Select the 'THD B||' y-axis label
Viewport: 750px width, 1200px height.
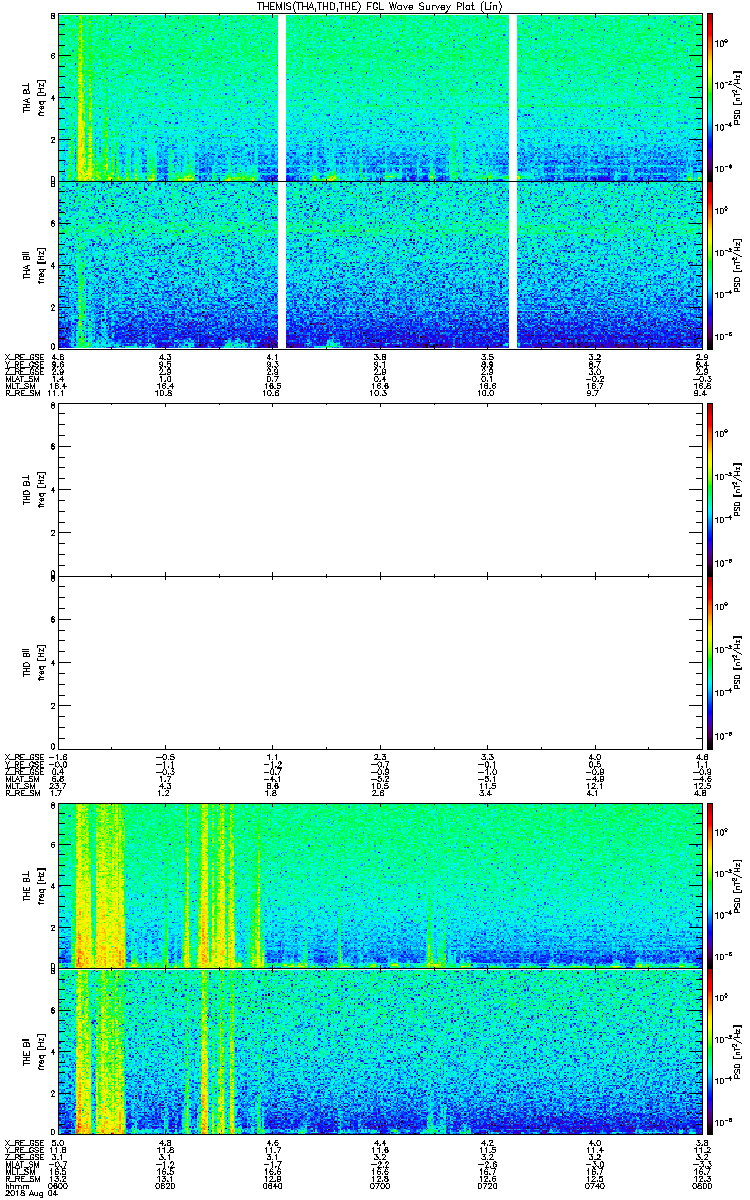(x=29, y=662)
